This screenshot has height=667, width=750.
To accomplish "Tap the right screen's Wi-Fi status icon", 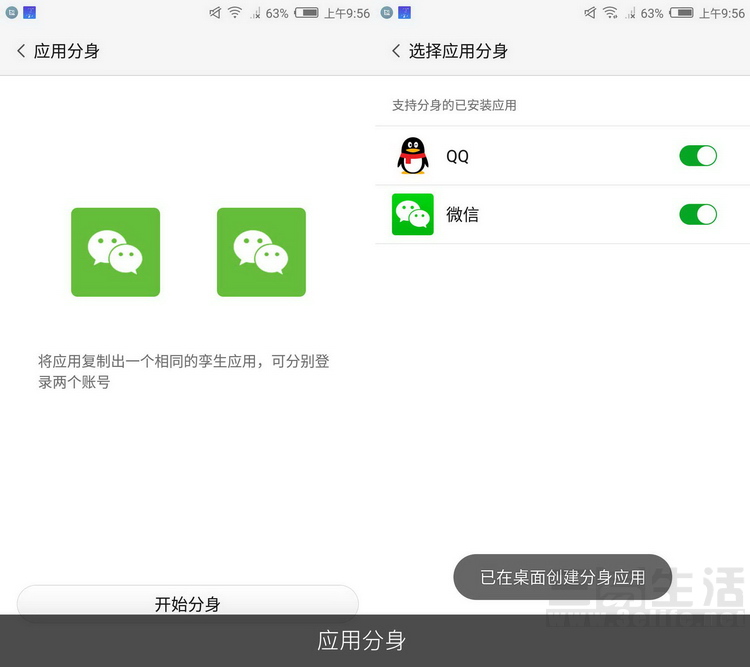I will [x=610, y=12].
